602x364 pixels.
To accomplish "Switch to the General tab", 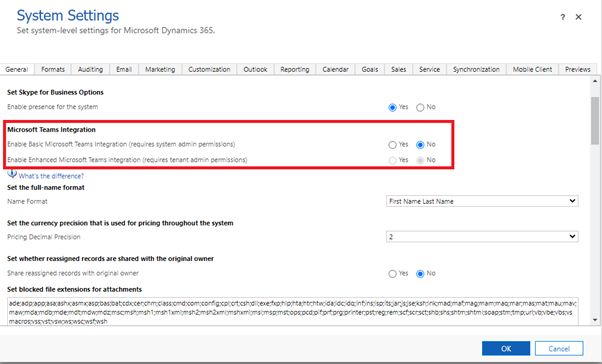I will click(17, 69).
